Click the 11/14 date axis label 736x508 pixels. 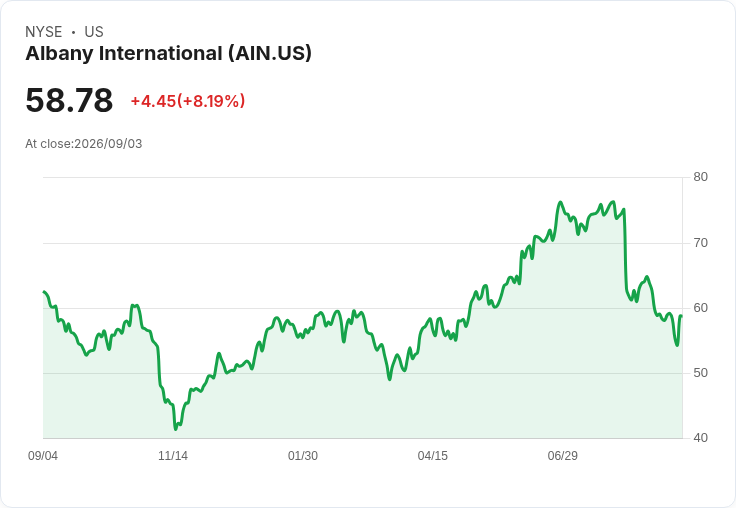point(173,455)
